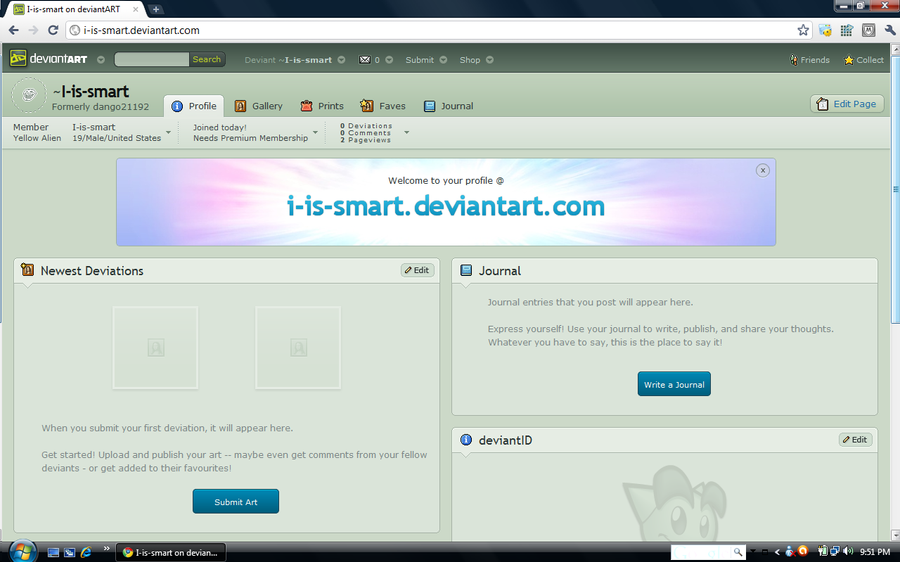Open the Chrome wrench menu
The width and height of the screenshot is (900, 562).
click(x=890, y=30)
